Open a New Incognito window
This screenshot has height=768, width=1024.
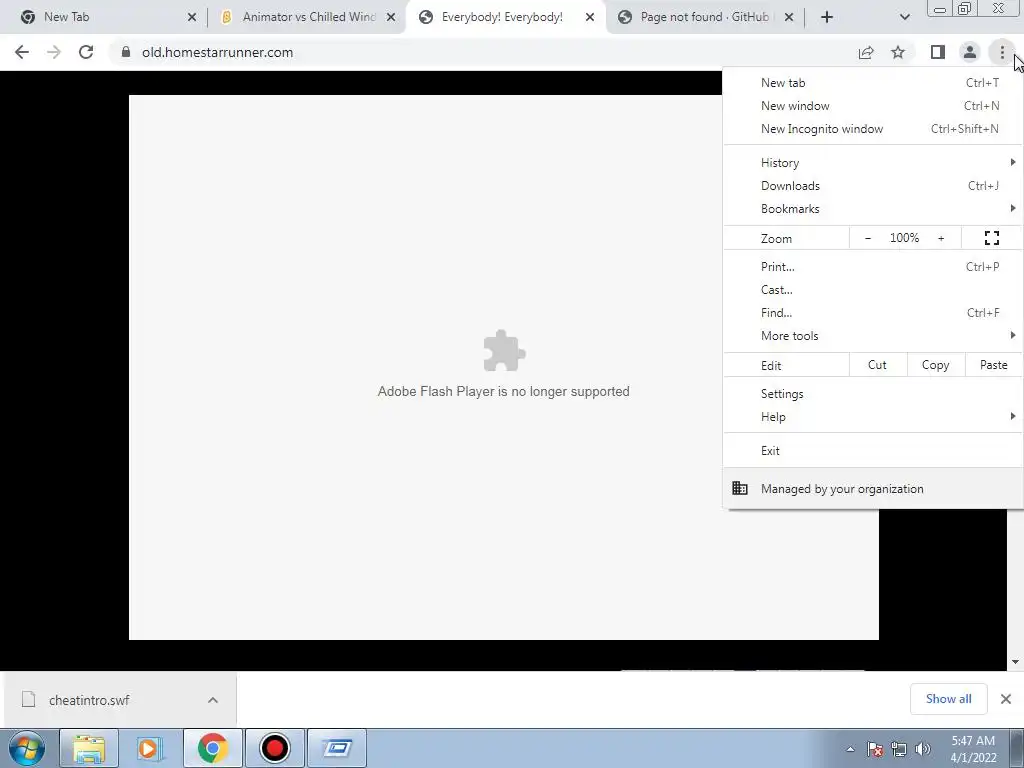click(872, 129)
